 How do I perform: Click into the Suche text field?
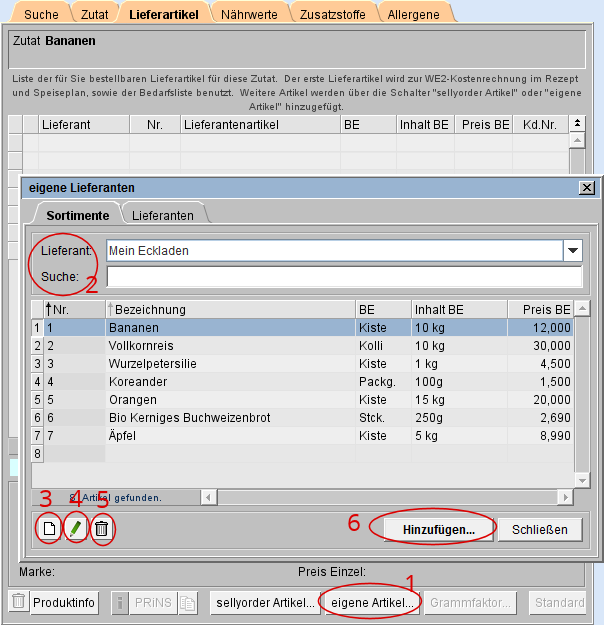point(344,276)
